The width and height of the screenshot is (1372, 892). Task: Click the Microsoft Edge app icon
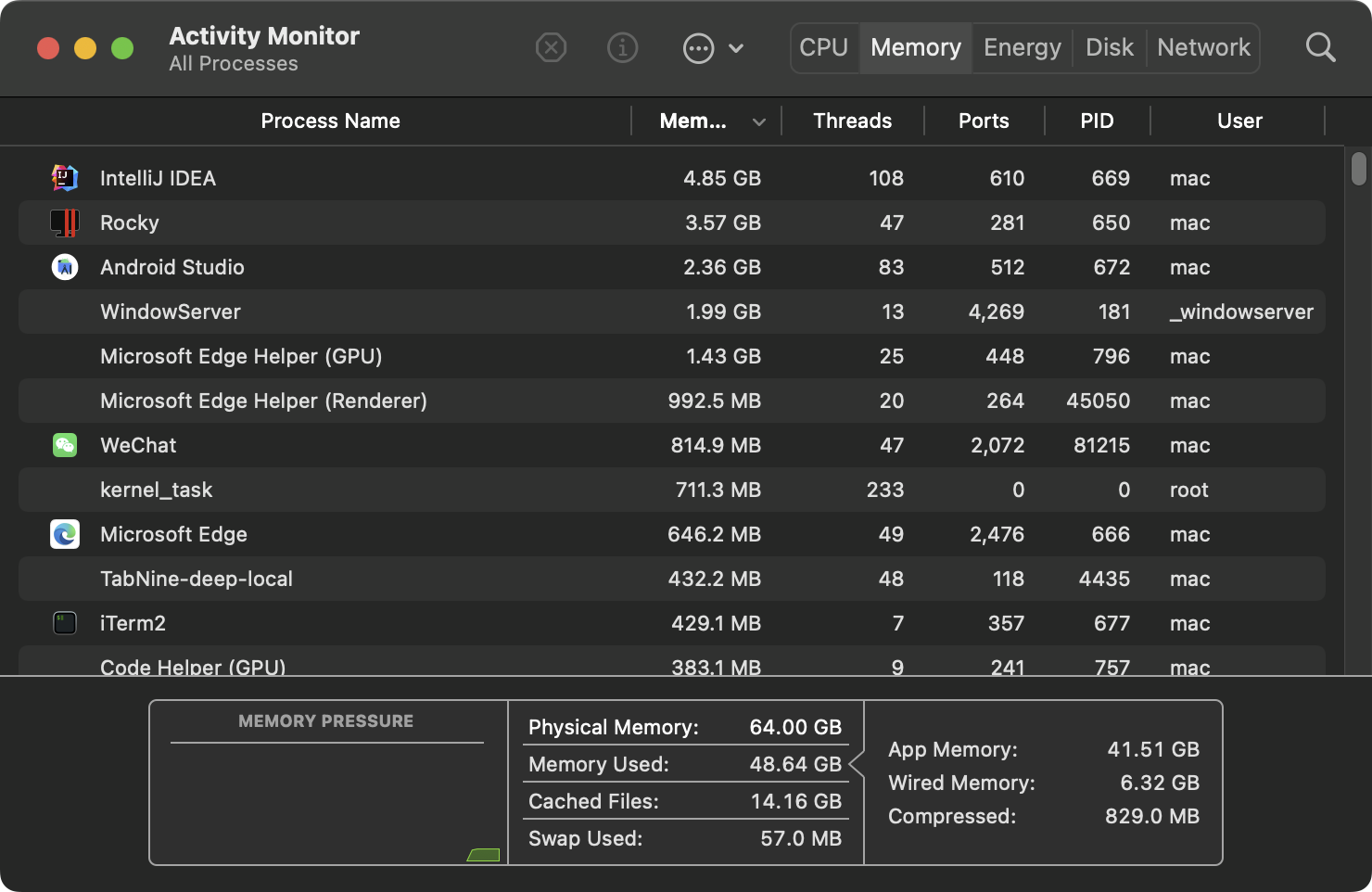[65, 534]
